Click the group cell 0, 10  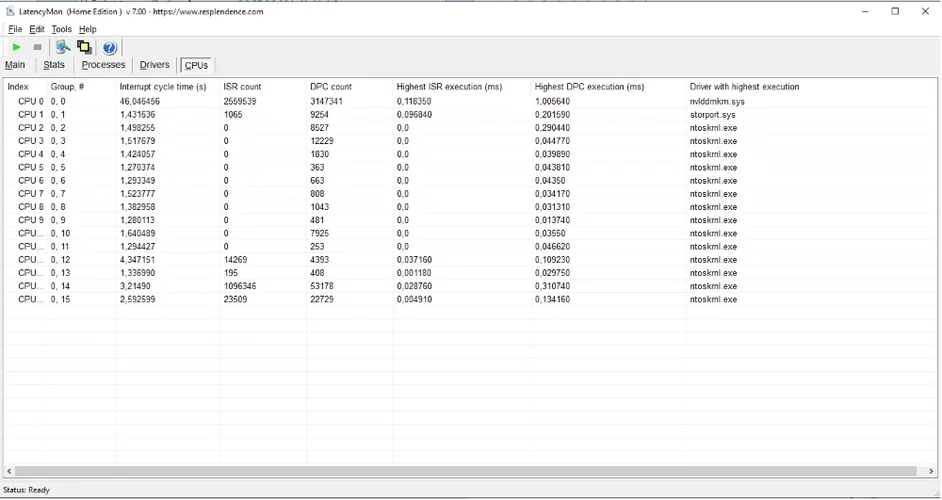coord(60,233)
